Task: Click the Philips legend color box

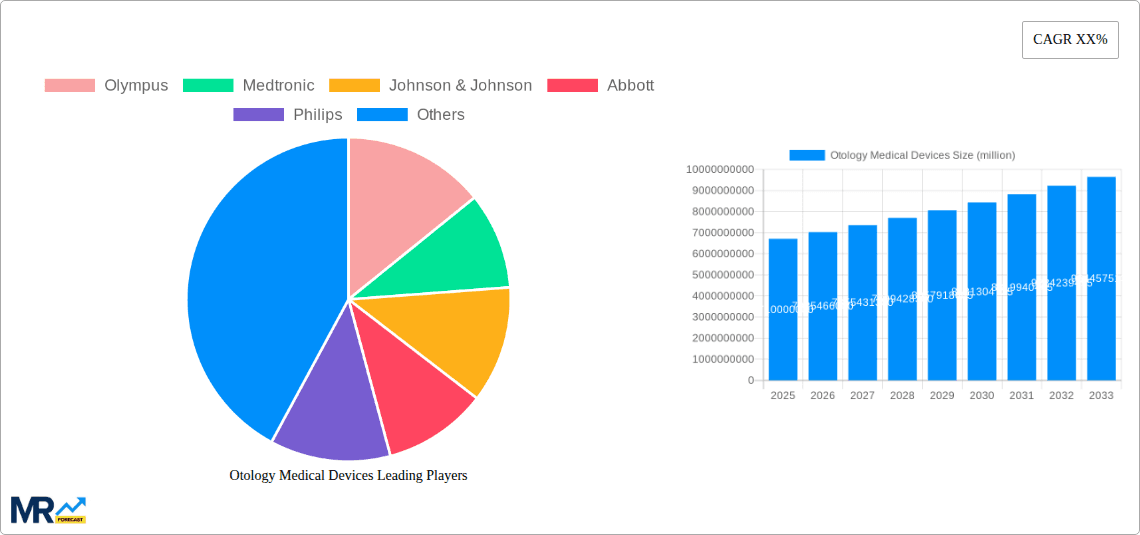Action: coord(258,115)
